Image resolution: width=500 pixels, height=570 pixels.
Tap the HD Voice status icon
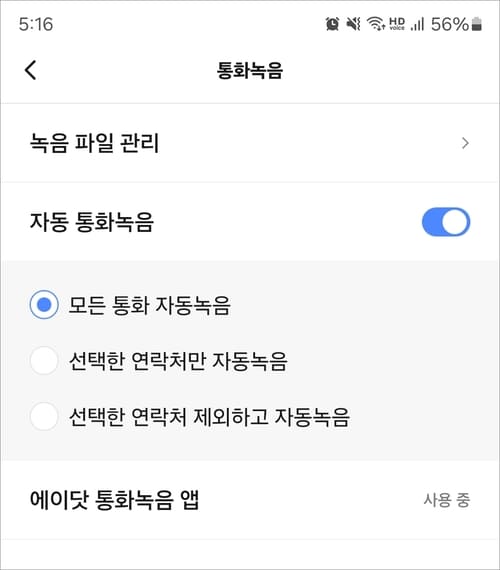pyautogui.click(x=397, y=24)
